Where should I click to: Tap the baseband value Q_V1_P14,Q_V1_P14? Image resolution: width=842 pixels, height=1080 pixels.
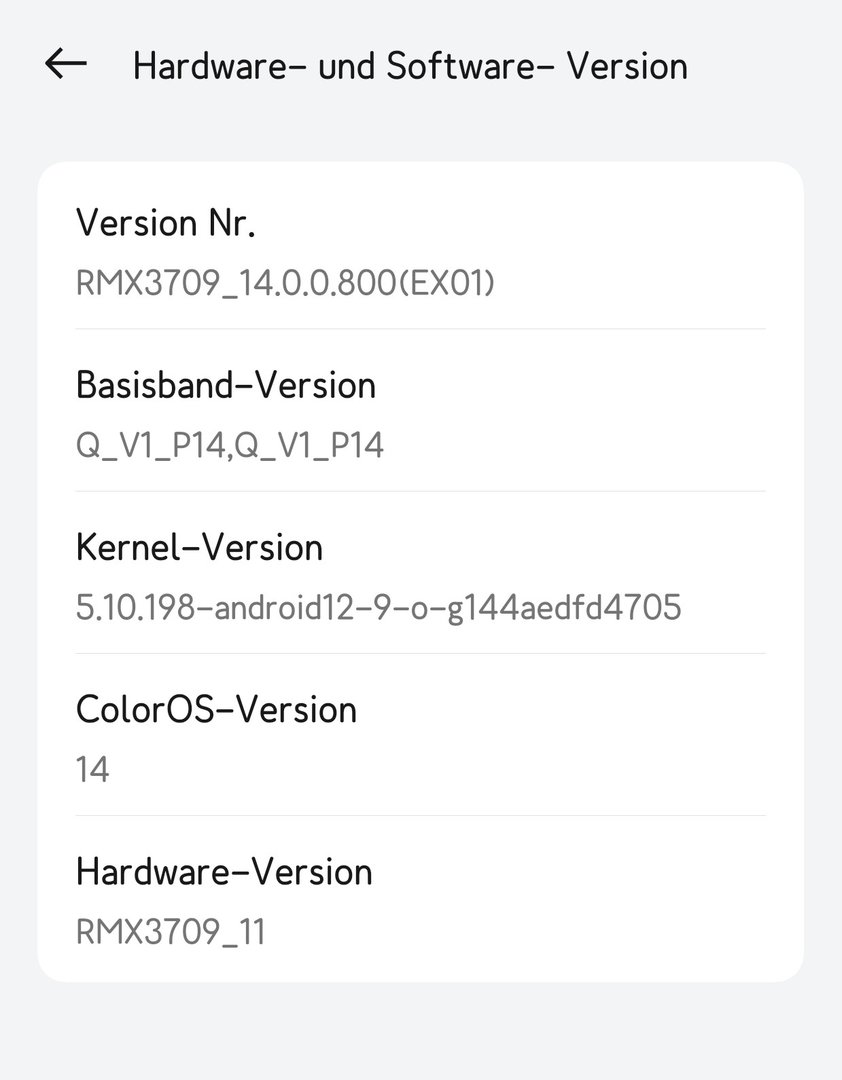point(230,446)
